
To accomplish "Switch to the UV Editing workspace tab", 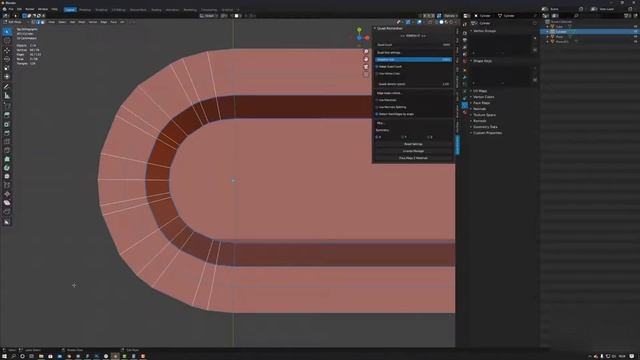I will tap(119, 9).
